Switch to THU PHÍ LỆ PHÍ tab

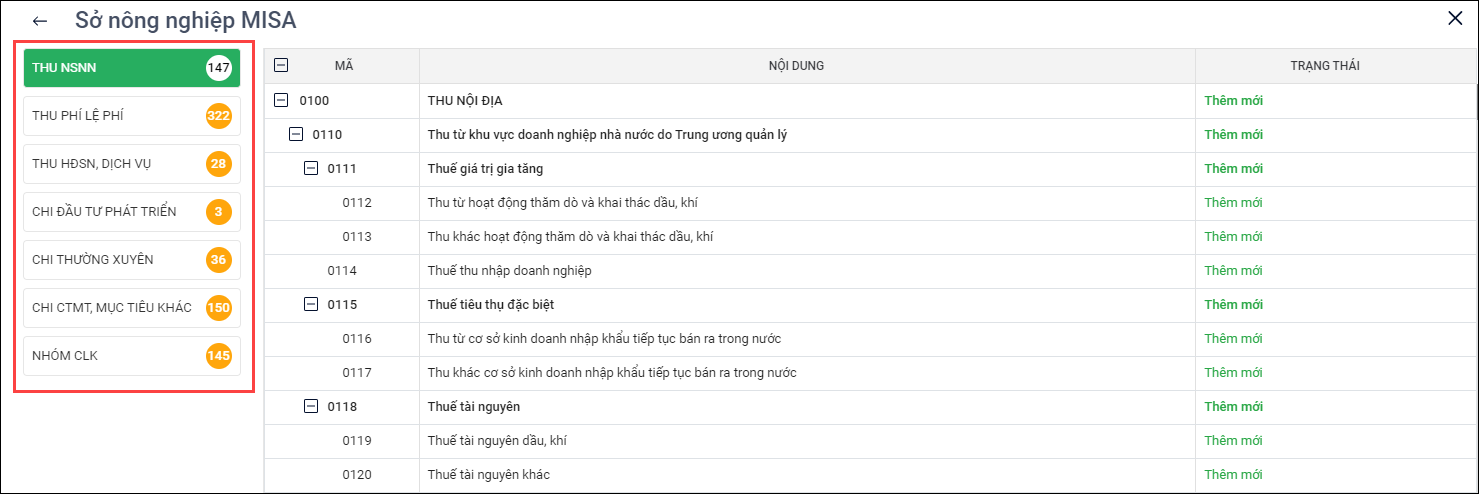[132, 116]
